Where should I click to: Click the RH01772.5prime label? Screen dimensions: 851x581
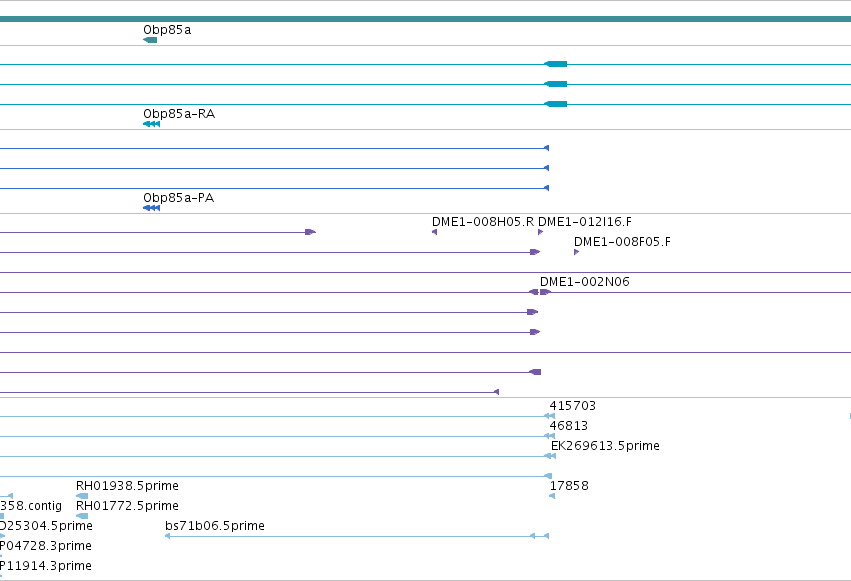click(x=127, y=506)
